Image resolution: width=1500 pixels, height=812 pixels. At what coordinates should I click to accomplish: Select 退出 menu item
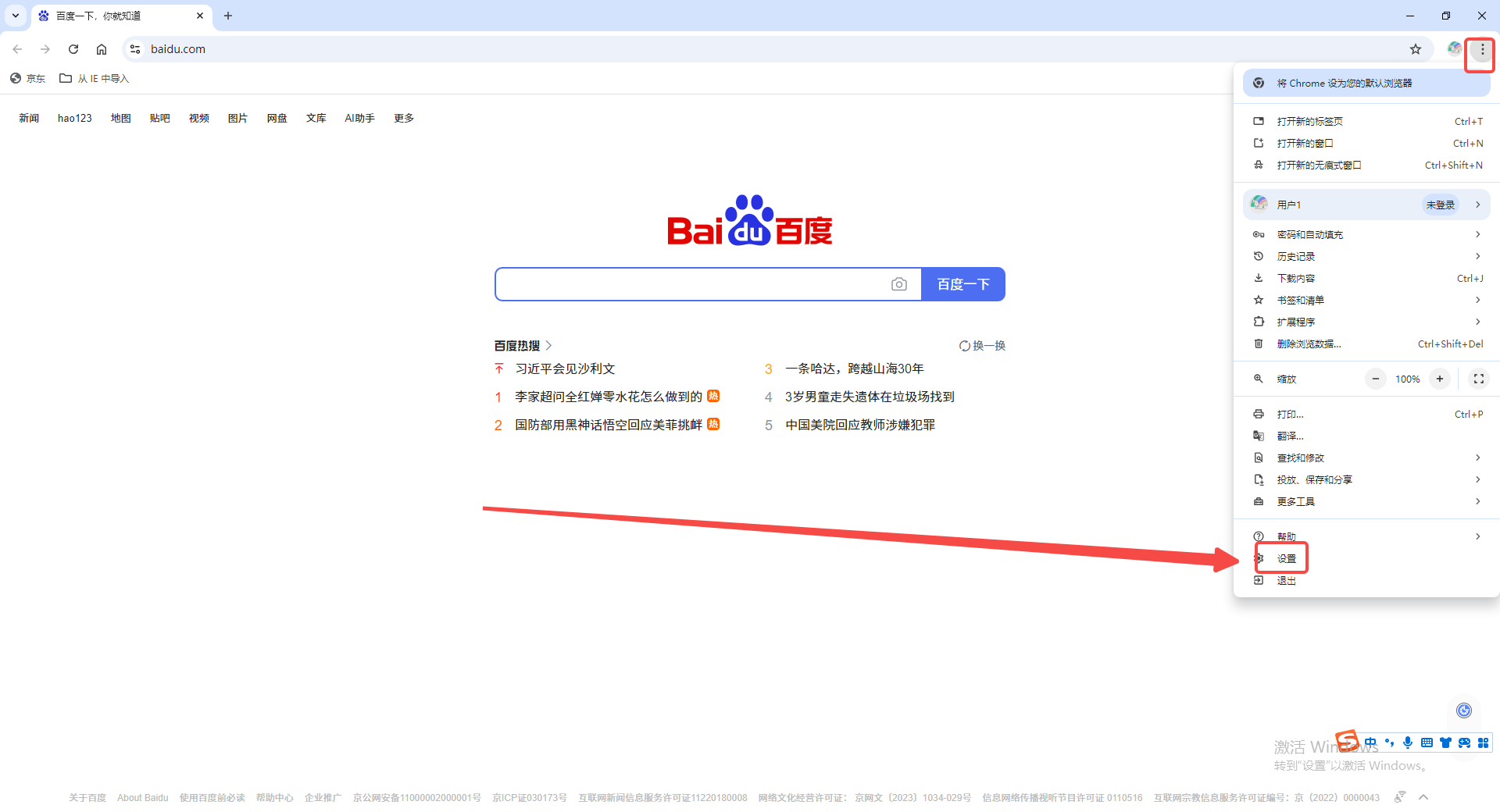click(x=1366, y=580)
